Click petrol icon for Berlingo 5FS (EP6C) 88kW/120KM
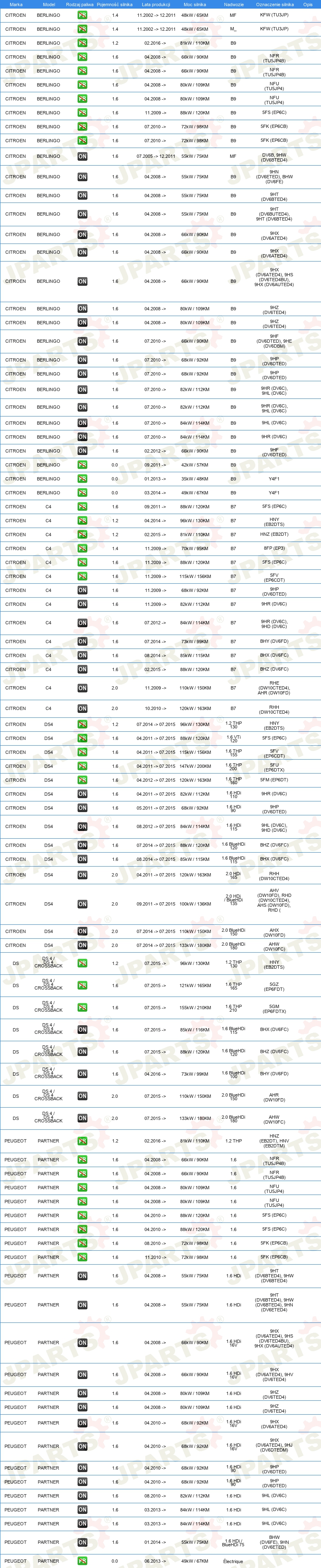Viewport: 321px width, 1568px height. point(82,113)
